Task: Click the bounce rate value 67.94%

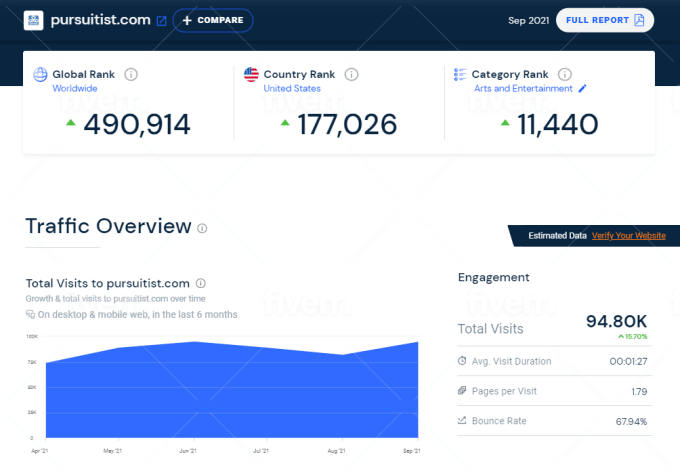Action: pyautogui.click(x=631, y=422)
